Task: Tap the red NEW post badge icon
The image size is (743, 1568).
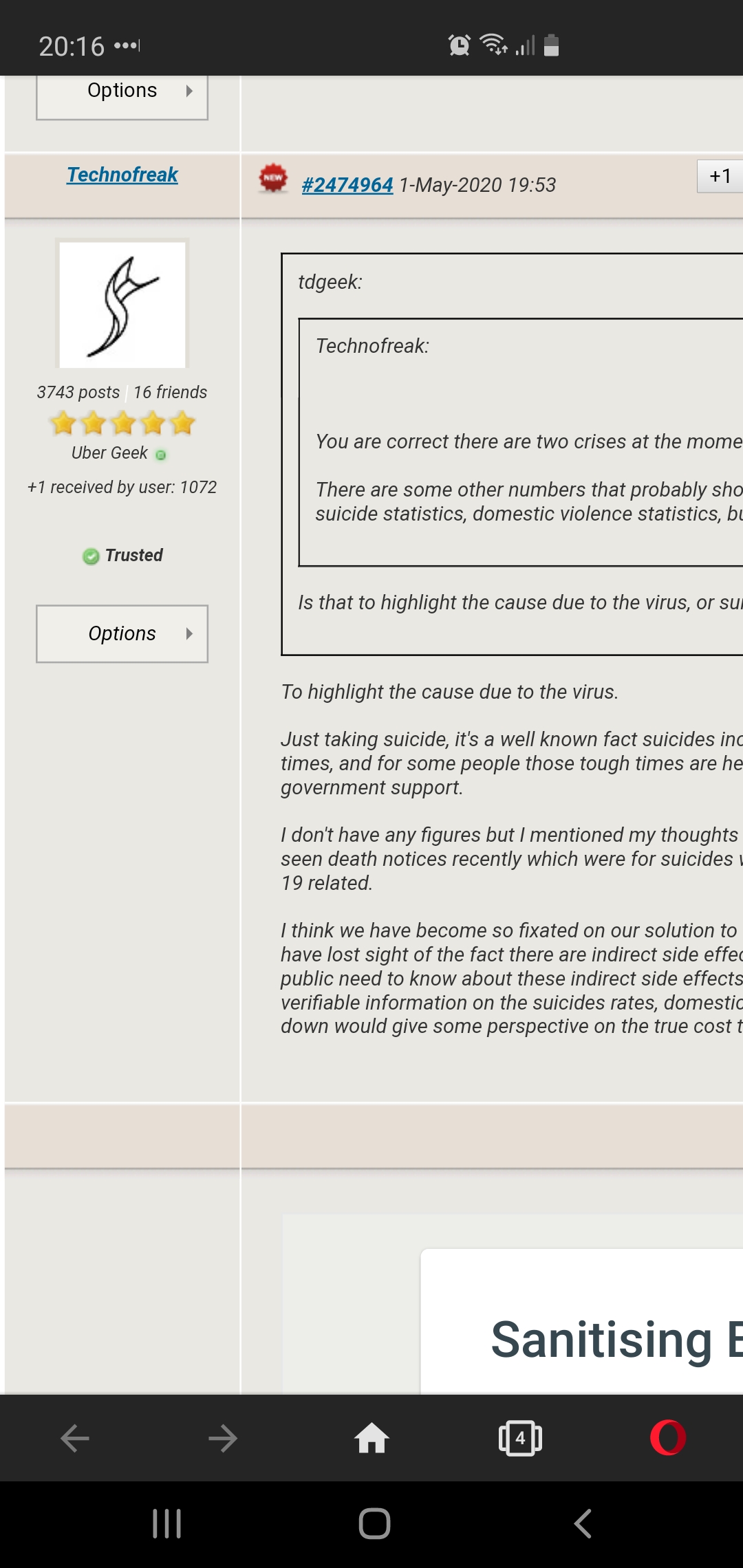Action: click(x=273, y=178)
